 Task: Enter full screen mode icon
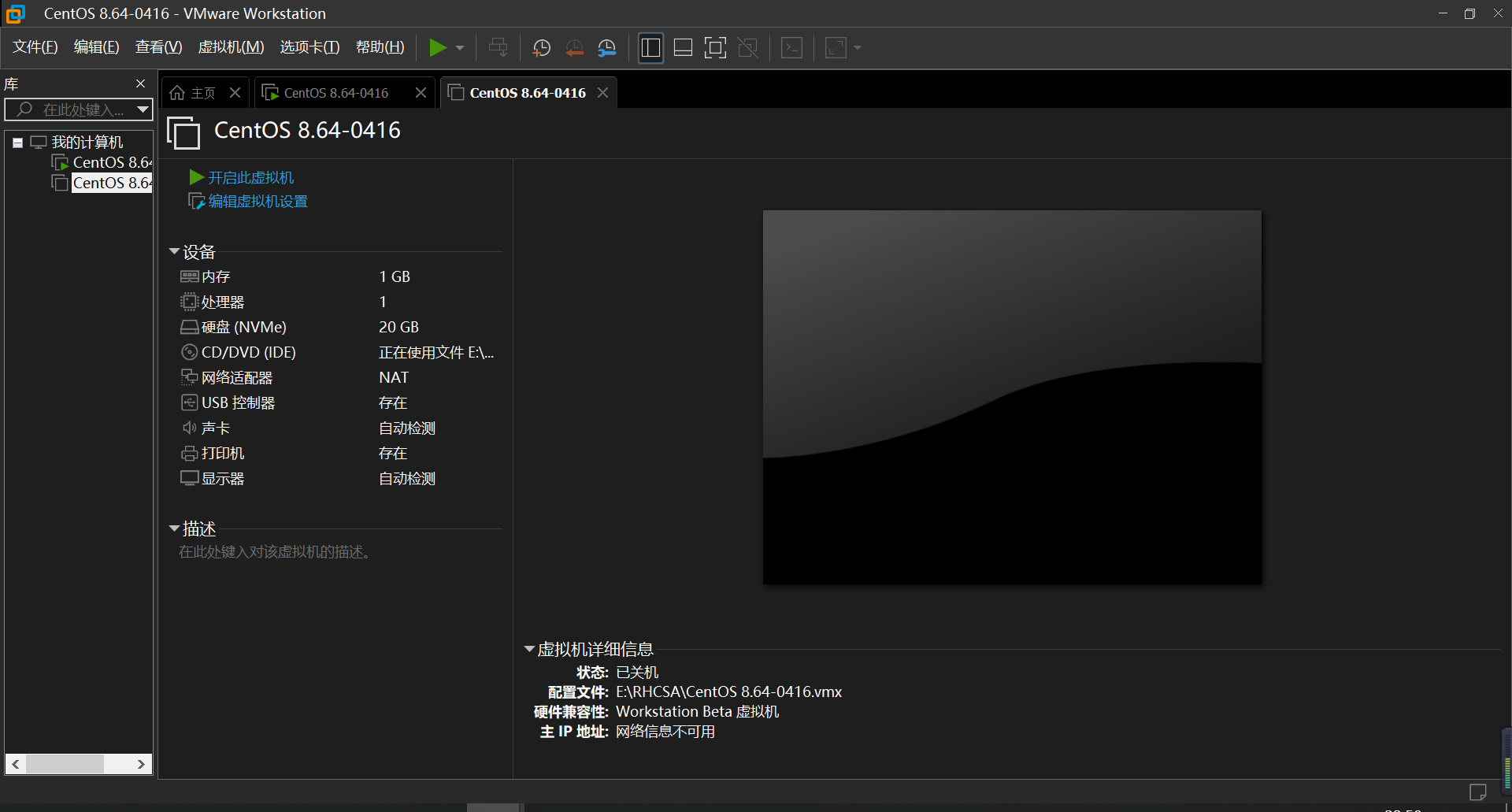click(715, 48)
